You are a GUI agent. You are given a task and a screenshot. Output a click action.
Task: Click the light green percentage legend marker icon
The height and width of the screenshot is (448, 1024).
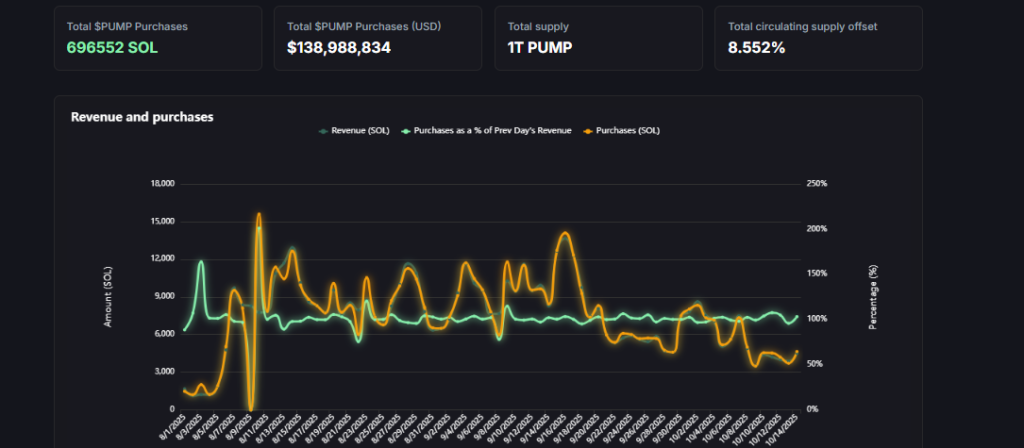(x=406, y=131)
